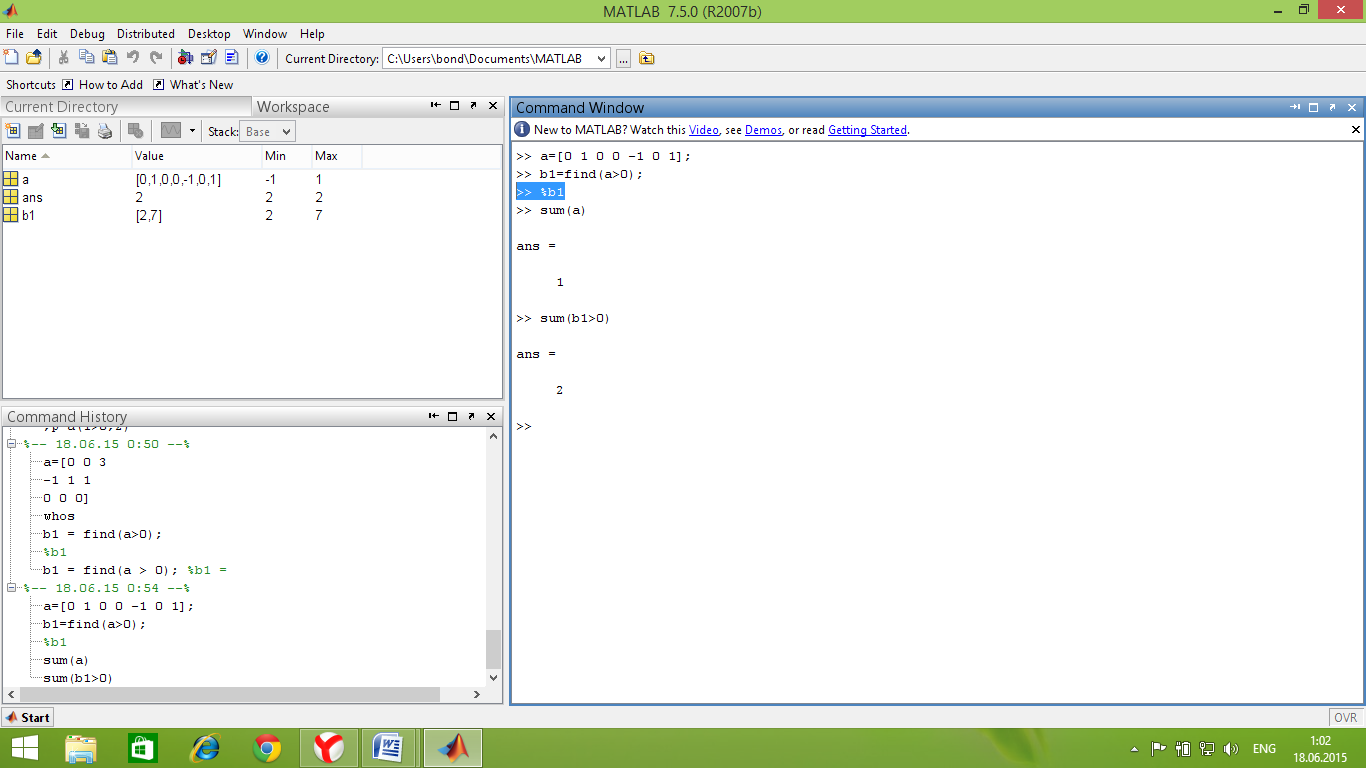The width and height of the screenshot is (1366, 768).
Task: Open Google Chrome from the taskbar
Action: coord(267,748)
